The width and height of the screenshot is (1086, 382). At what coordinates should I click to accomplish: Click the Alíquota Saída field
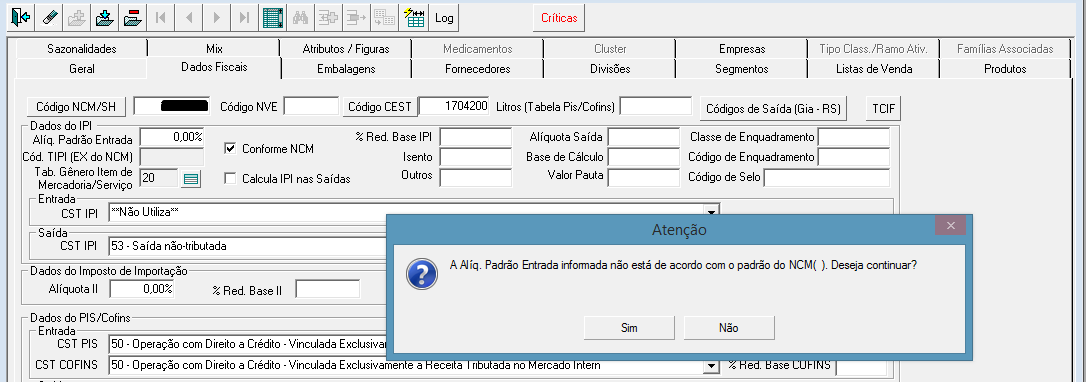click(644, 137)
